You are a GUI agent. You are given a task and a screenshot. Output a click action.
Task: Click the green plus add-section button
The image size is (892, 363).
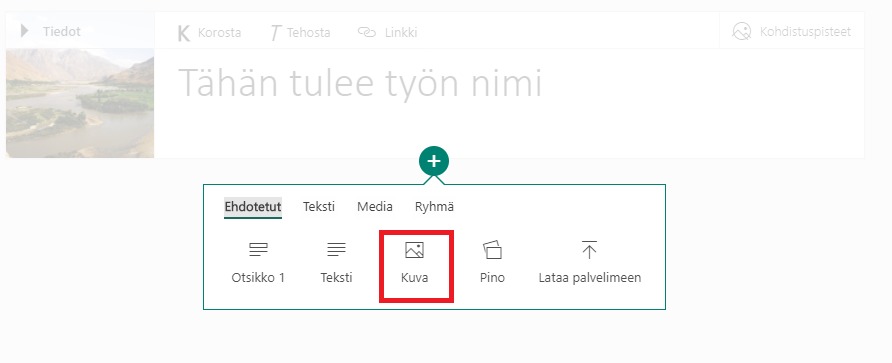(434, 161)
